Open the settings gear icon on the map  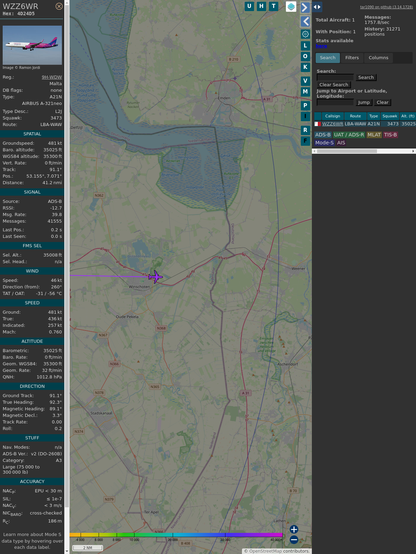pos(305,34)
